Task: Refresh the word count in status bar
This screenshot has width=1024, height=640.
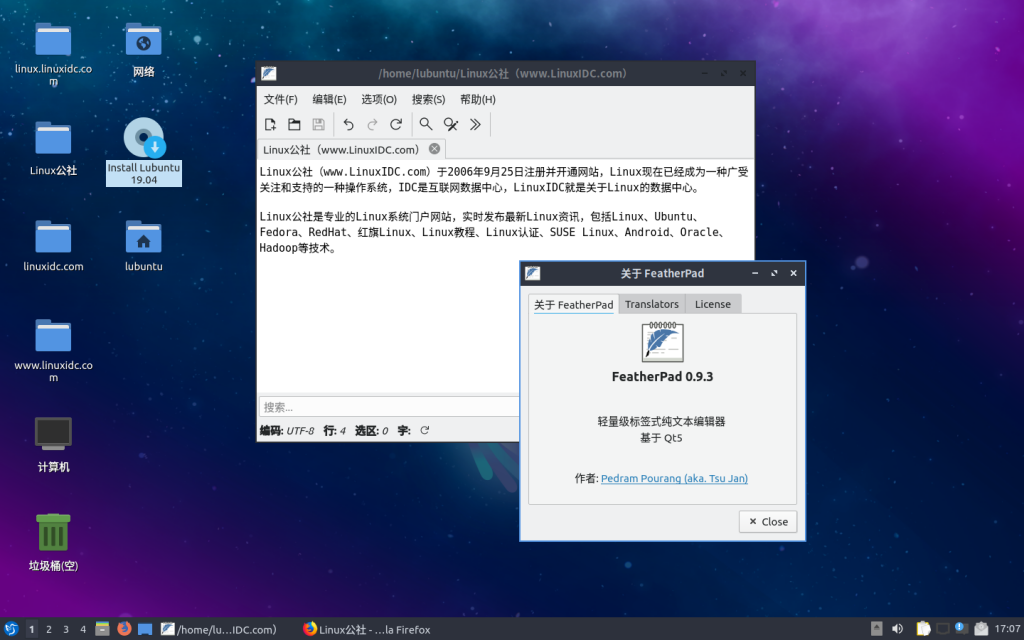Action: [423, 430]
